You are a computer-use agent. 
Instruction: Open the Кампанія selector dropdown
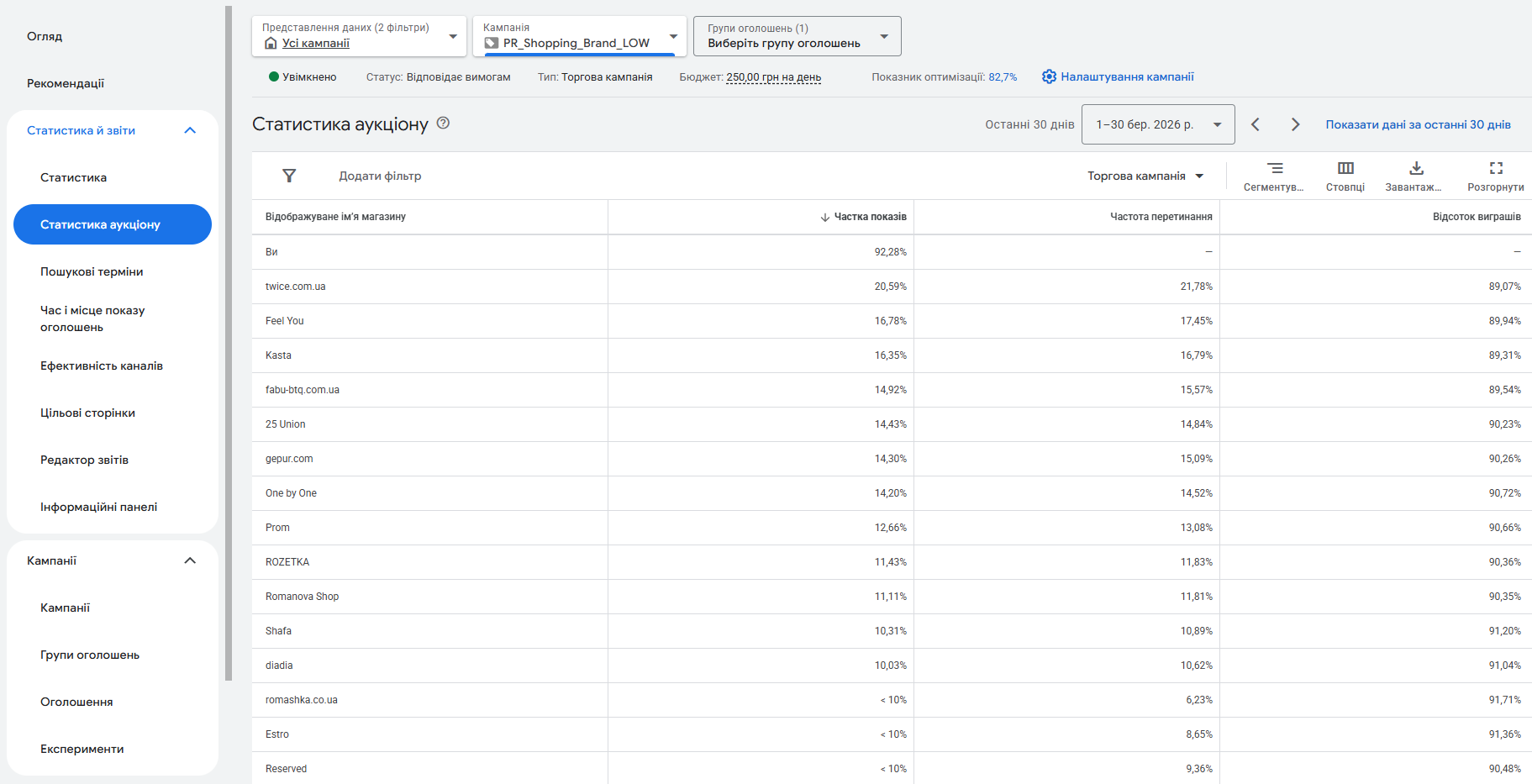click(580, 36)
